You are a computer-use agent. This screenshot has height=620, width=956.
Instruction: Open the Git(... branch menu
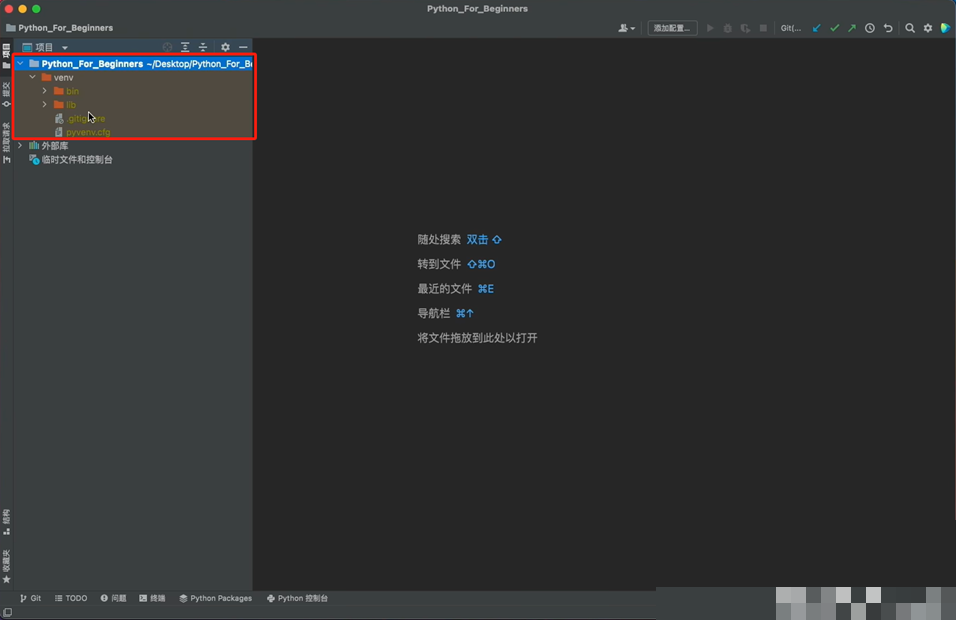(x=791, y=28)
